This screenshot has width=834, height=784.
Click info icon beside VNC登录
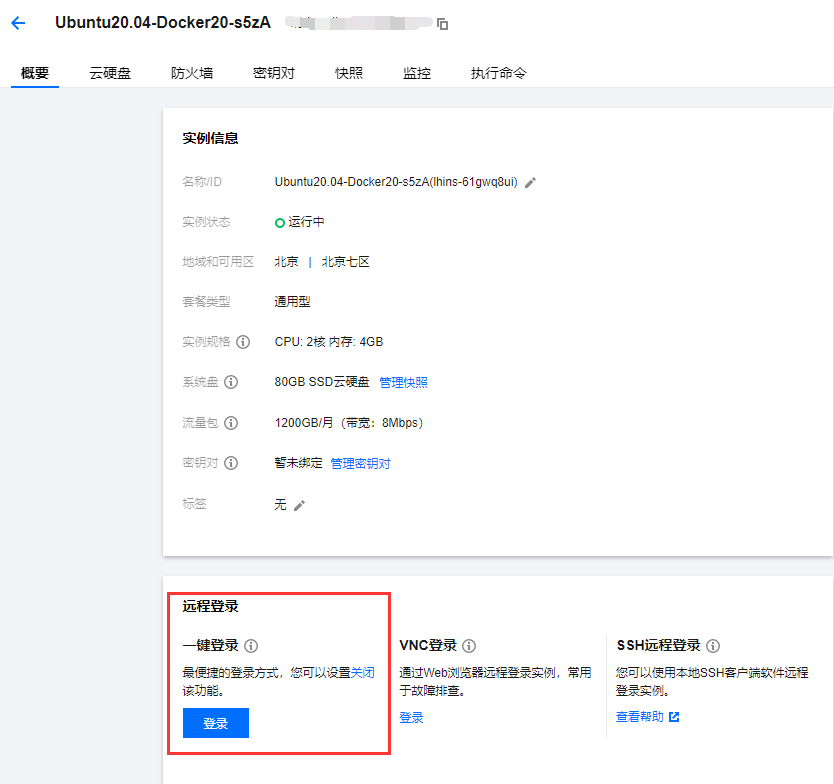(469, 646)
